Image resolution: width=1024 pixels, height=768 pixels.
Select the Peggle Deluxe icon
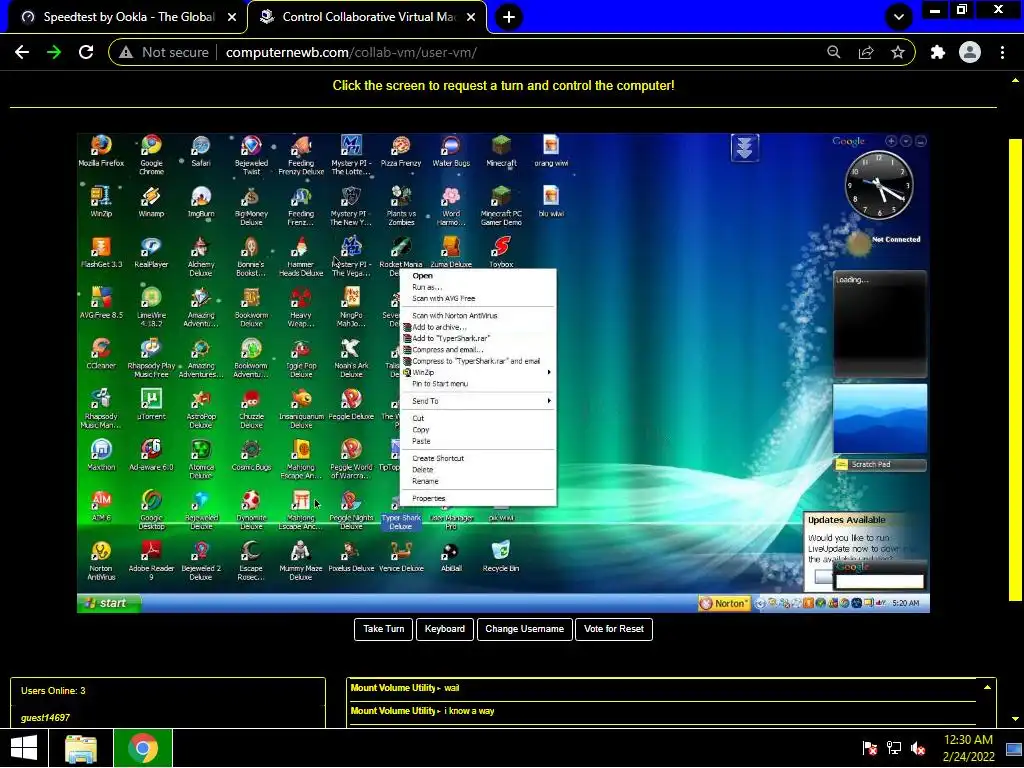point(351,405)
